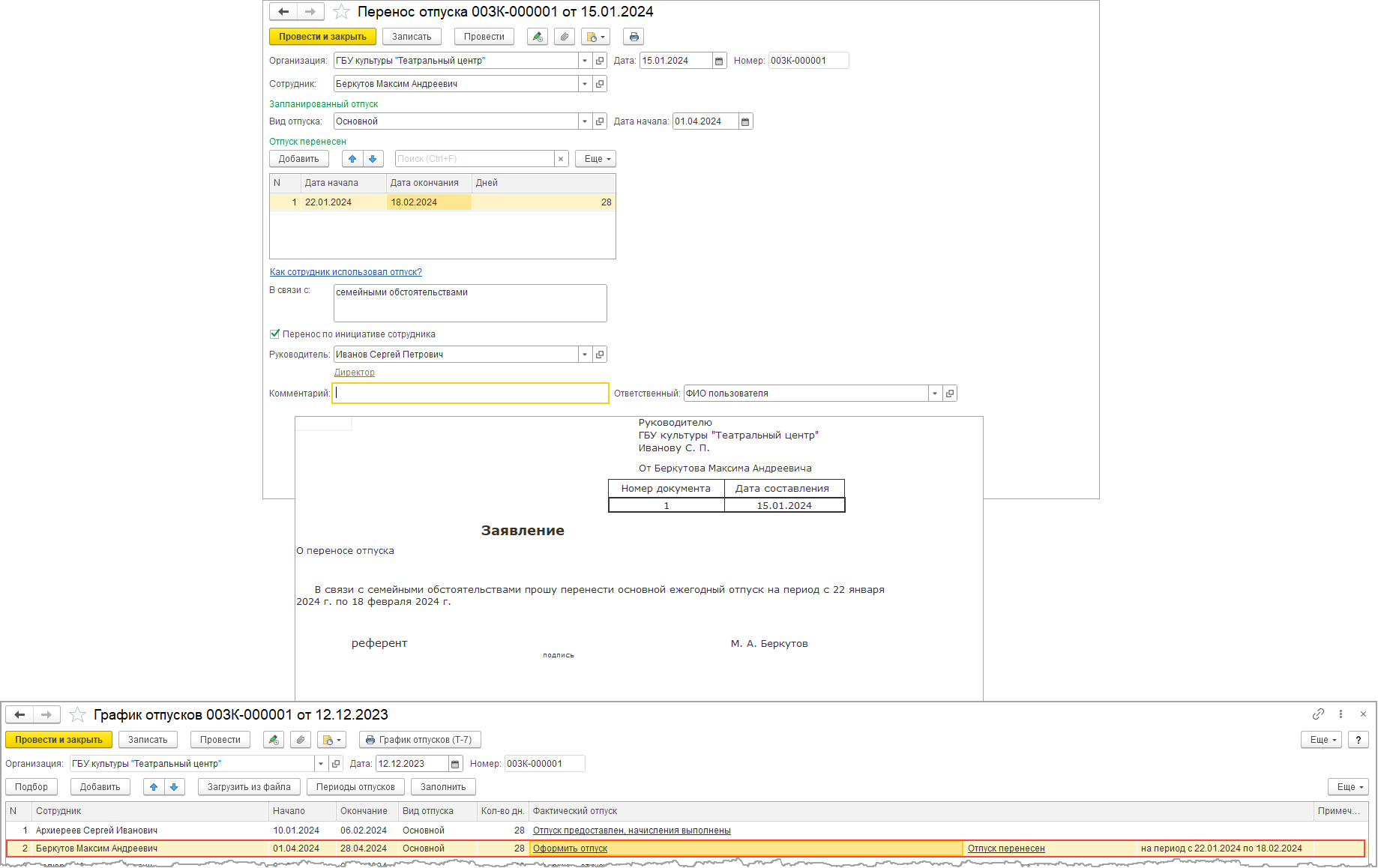Expand Сотрудник dropdown list

(x=585, y=84)
